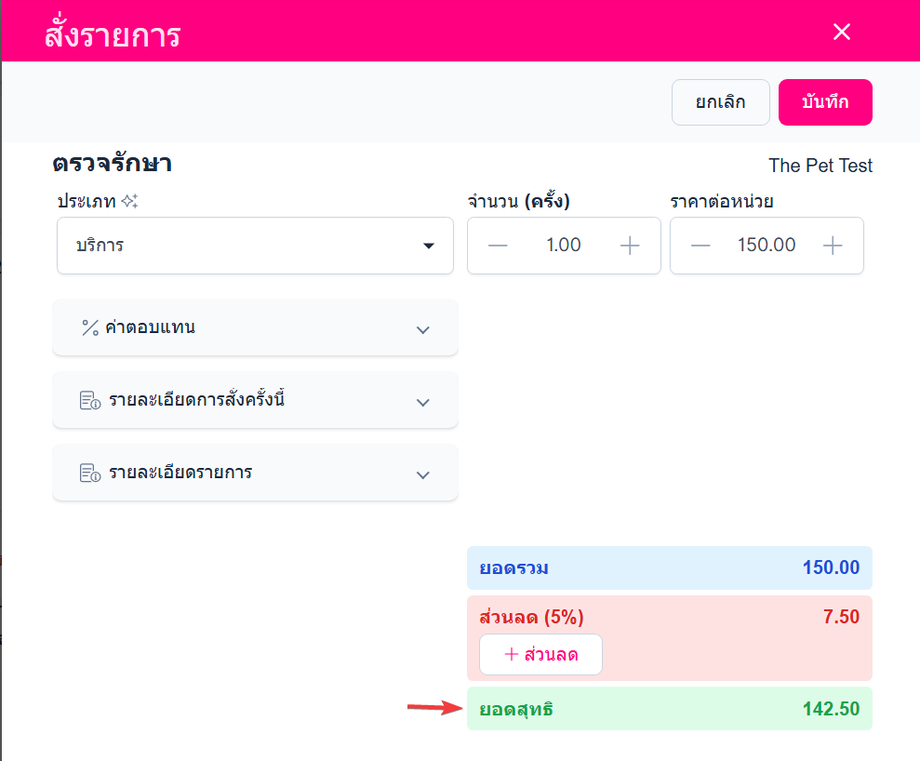
Task: Decrease ราคาต่อหน่วย with minus button
Action: coord(700,245)
